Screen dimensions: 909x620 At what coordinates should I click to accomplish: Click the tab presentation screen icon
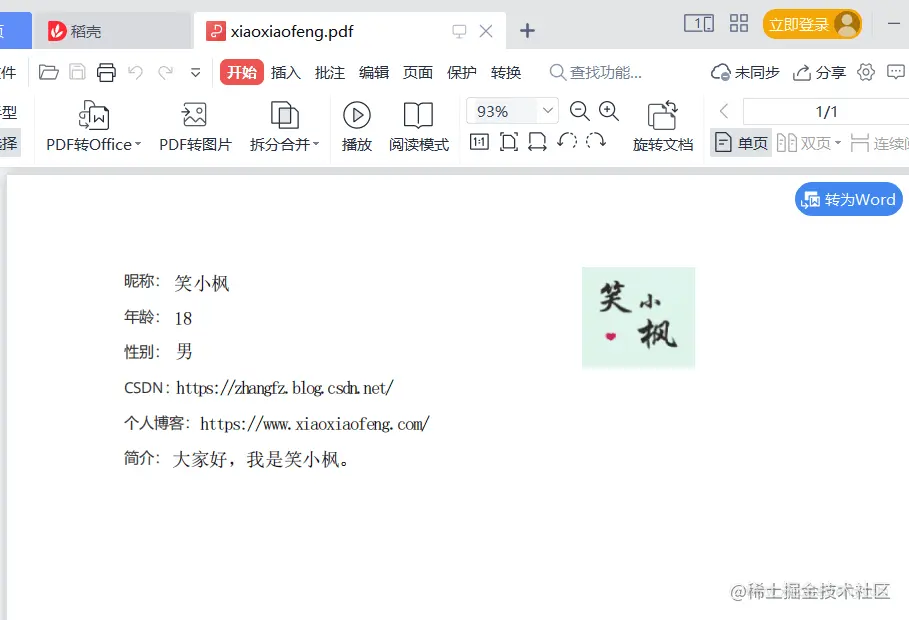click(x=459, y=31)
